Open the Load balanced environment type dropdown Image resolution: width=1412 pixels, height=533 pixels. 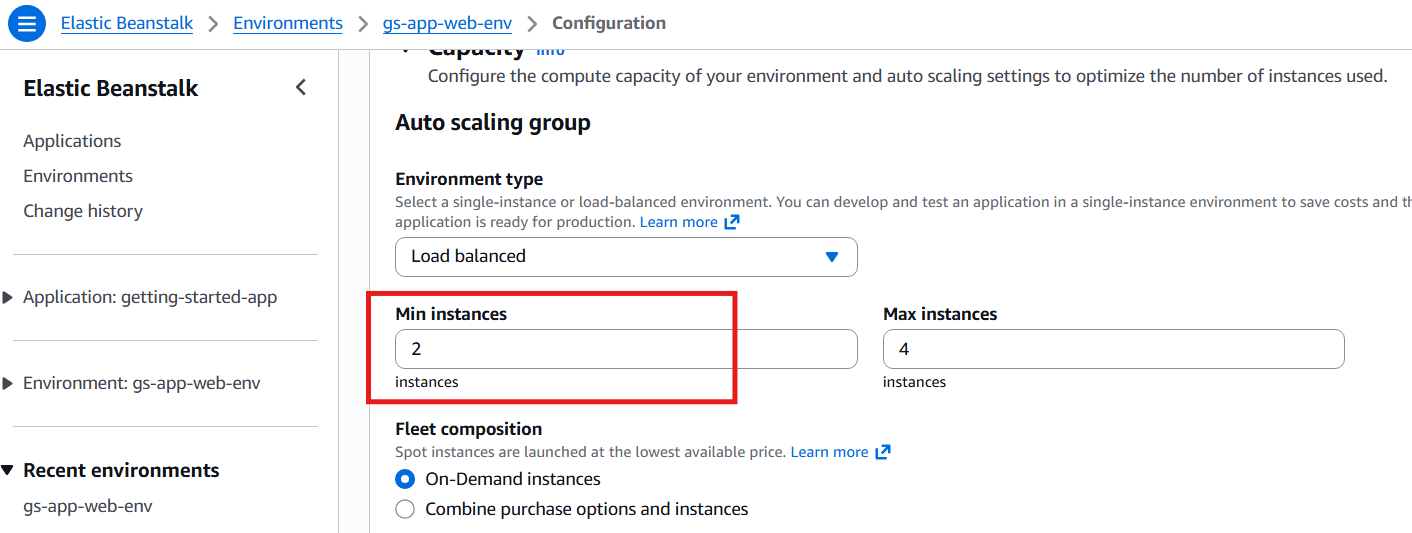pyautogui.click(x=625, y=257)
